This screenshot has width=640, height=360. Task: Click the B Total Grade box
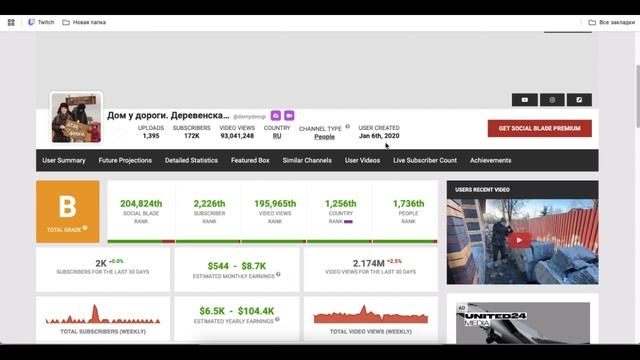(x=68, y=211)
